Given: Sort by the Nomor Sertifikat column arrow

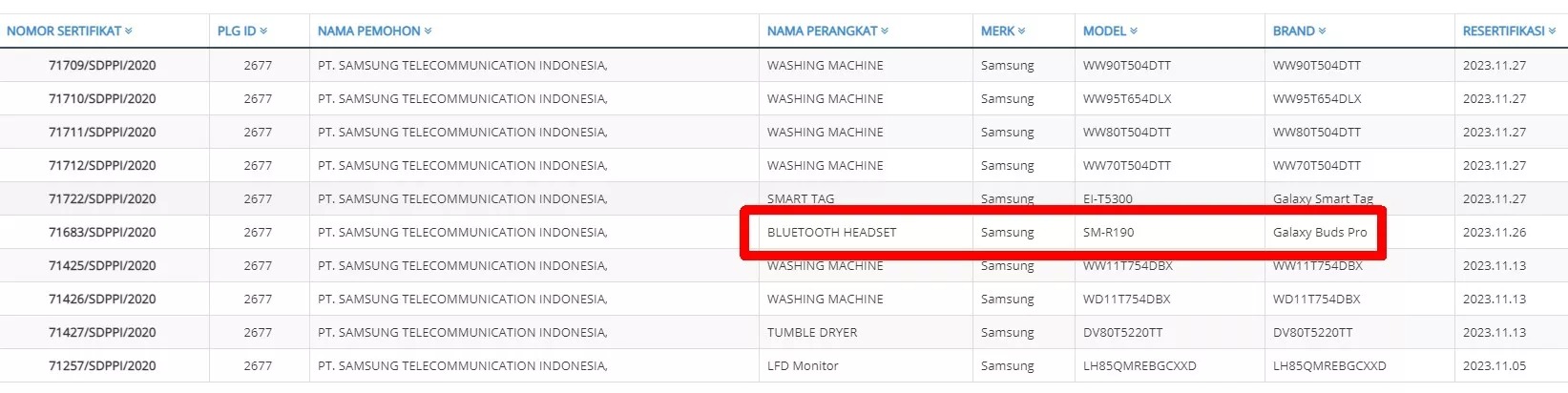Looking at the screenshot, I should tap(129, 31).
